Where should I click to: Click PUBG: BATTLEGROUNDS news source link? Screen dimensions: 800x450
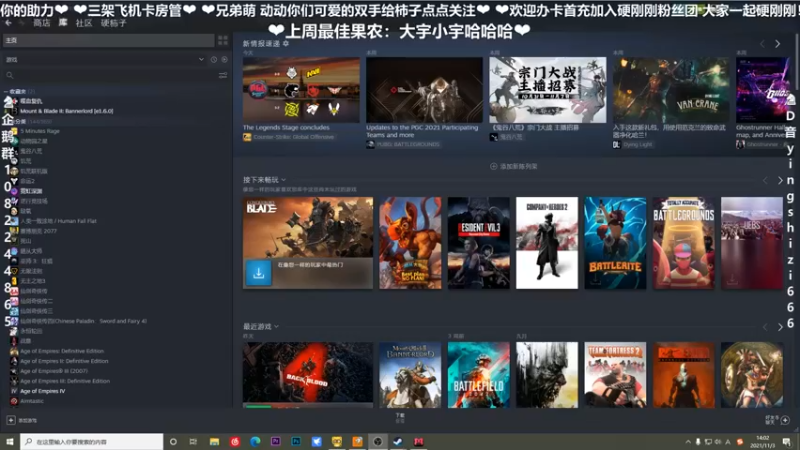point(408,144)
